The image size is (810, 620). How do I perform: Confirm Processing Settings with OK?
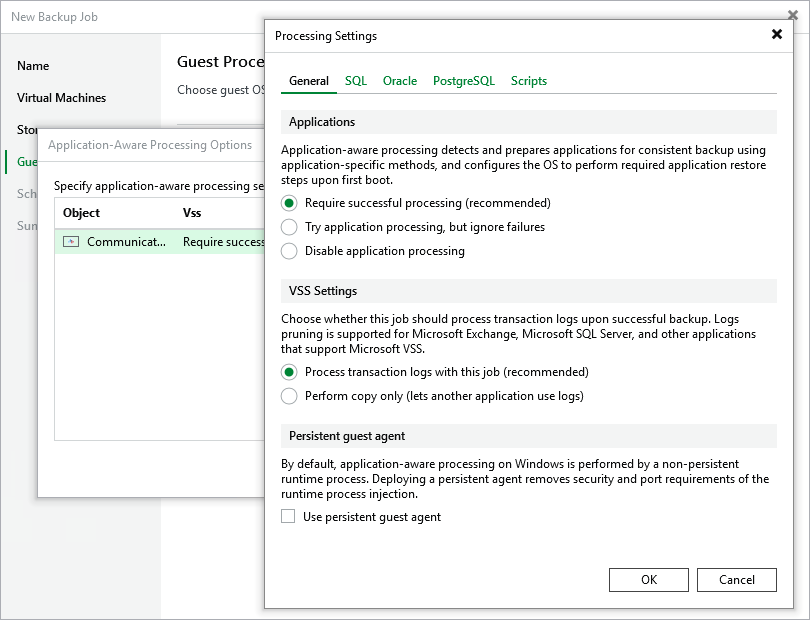[x=649, y=580]
